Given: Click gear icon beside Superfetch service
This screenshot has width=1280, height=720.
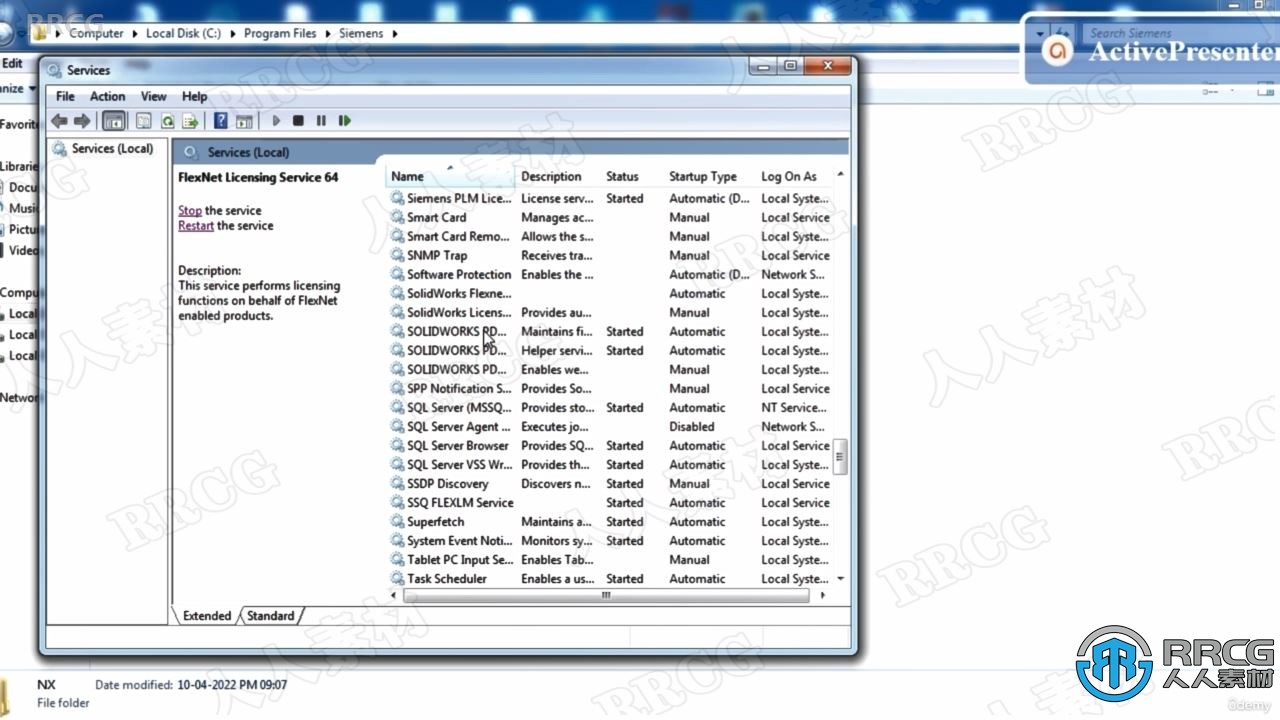Looking at the screenshot, I should click(397, 521).
